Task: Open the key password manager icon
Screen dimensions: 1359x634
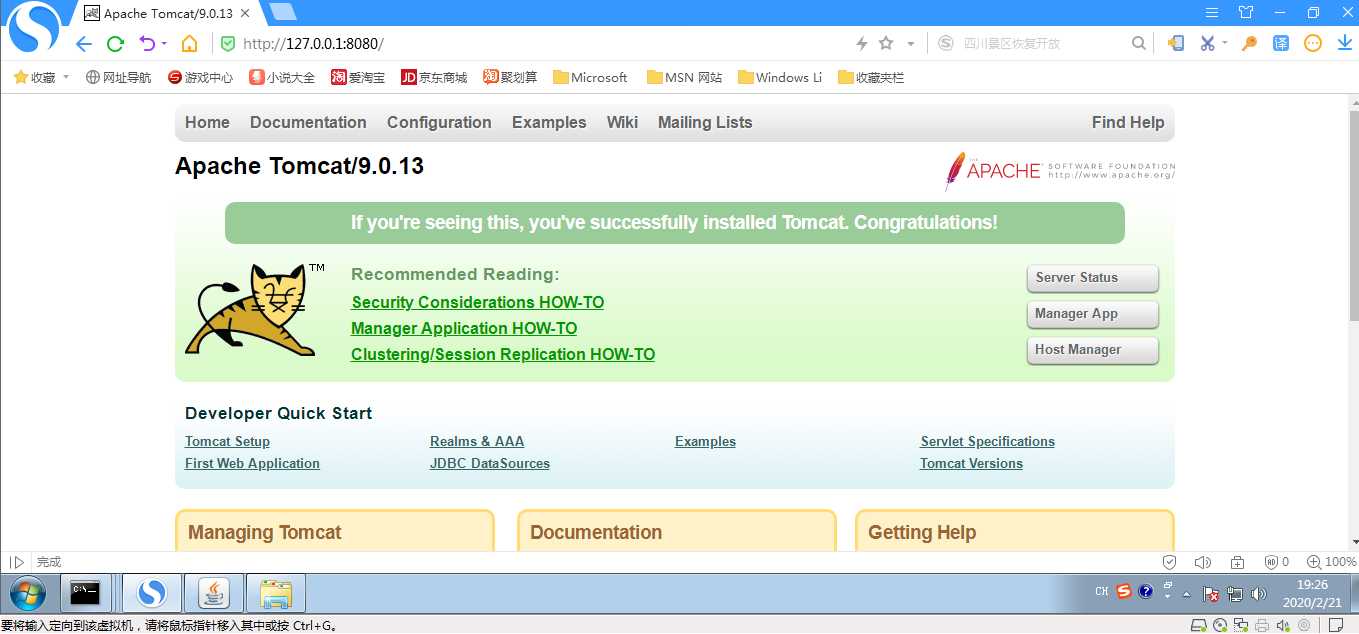Action: pyautogui.click(x=1249, y=43)
